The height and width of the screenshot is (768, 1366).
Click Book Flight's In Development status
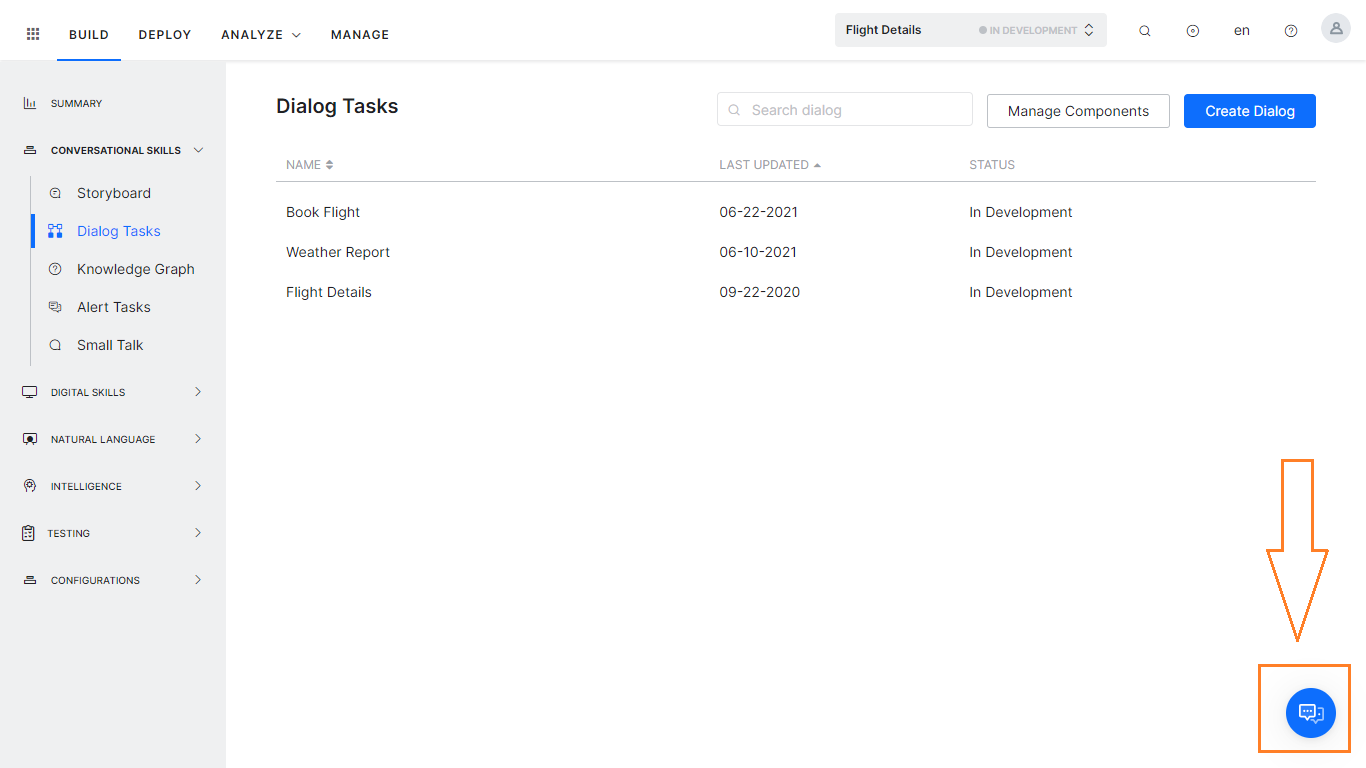pyautogui.click(x=1021, y=212)
